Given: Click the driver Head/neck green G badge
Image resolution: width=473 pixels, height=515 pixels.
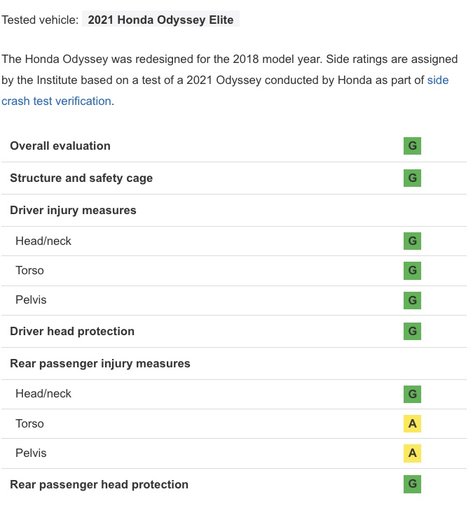Looking at the screenshot, I should click(412, 241).
